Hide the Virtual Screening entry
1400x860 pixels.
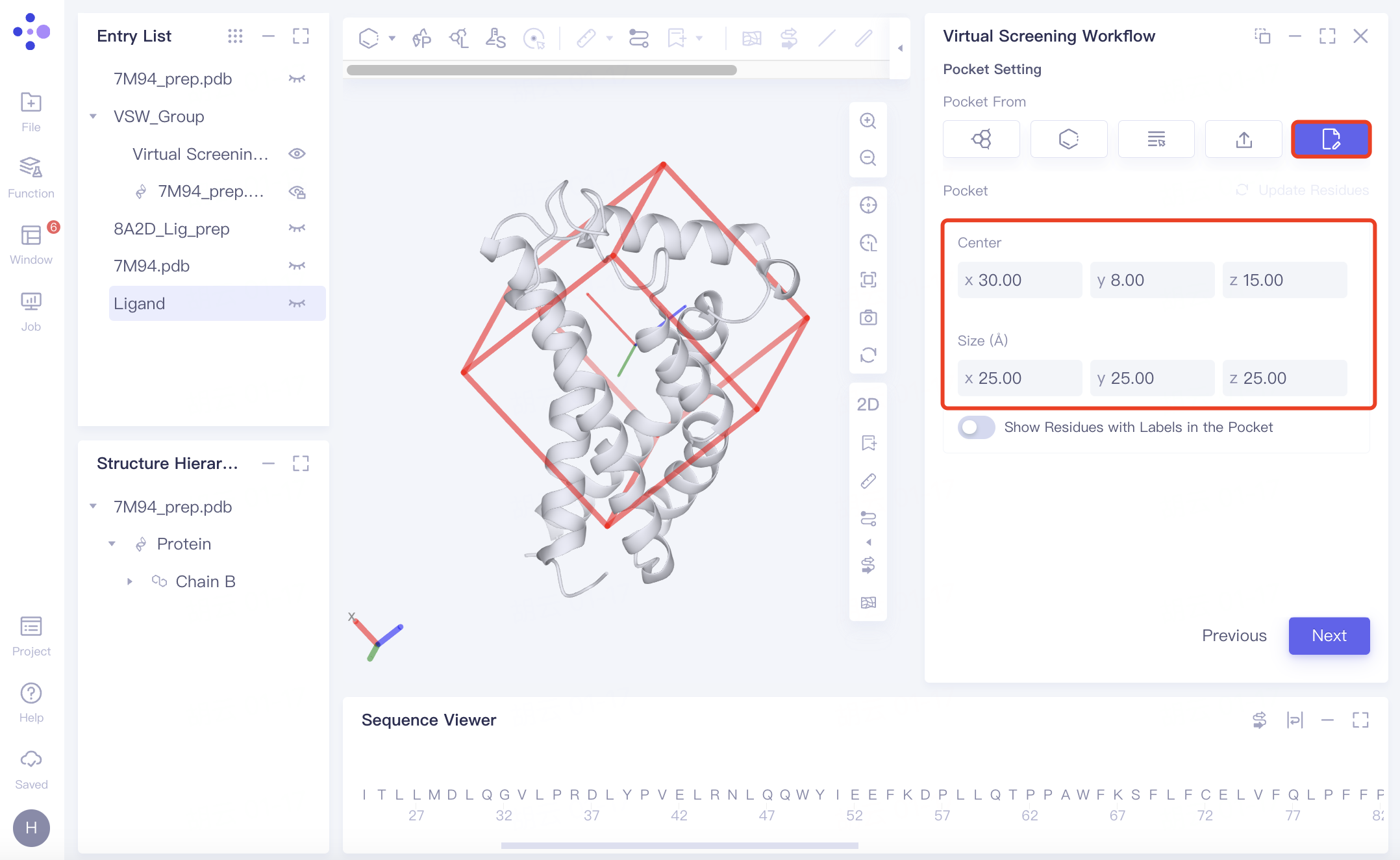pyautogui.click(x=297, y=154)
